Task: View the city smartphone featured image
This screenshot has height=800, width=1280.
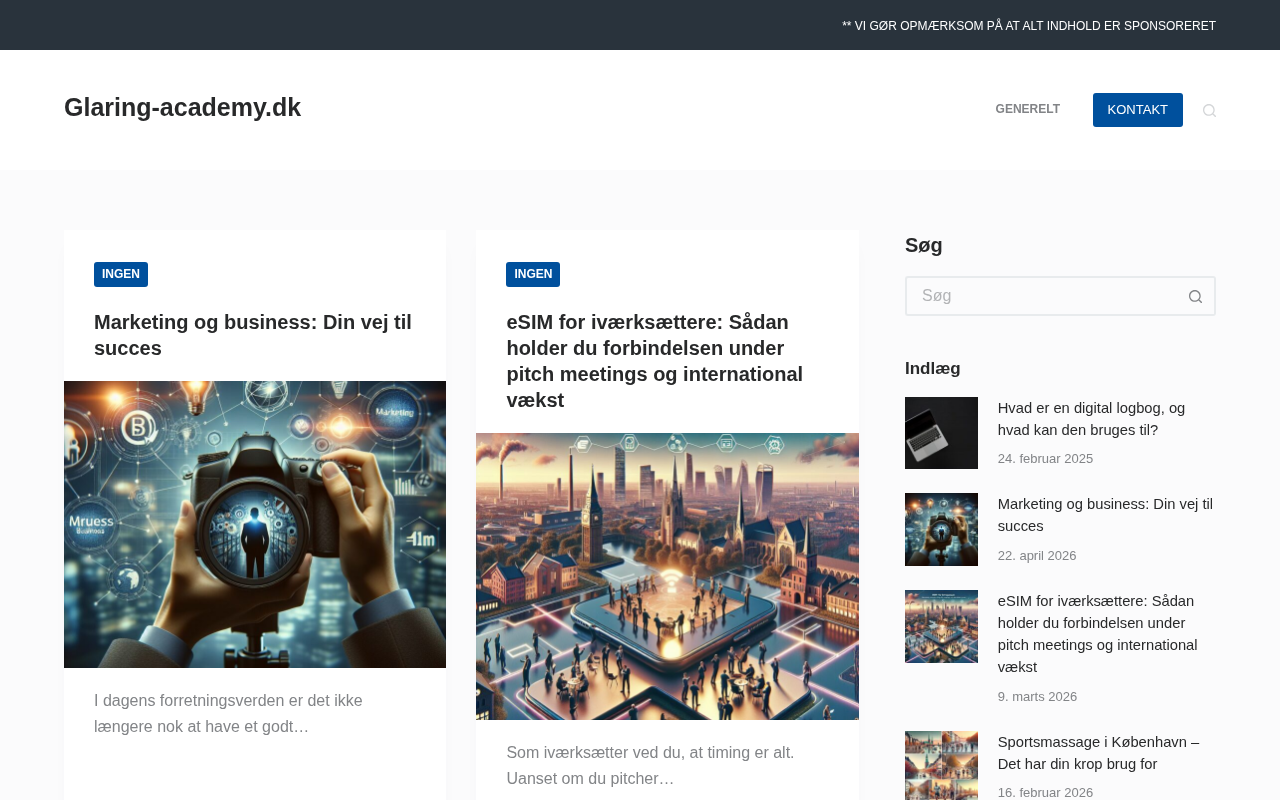Action: click(667, 576)
